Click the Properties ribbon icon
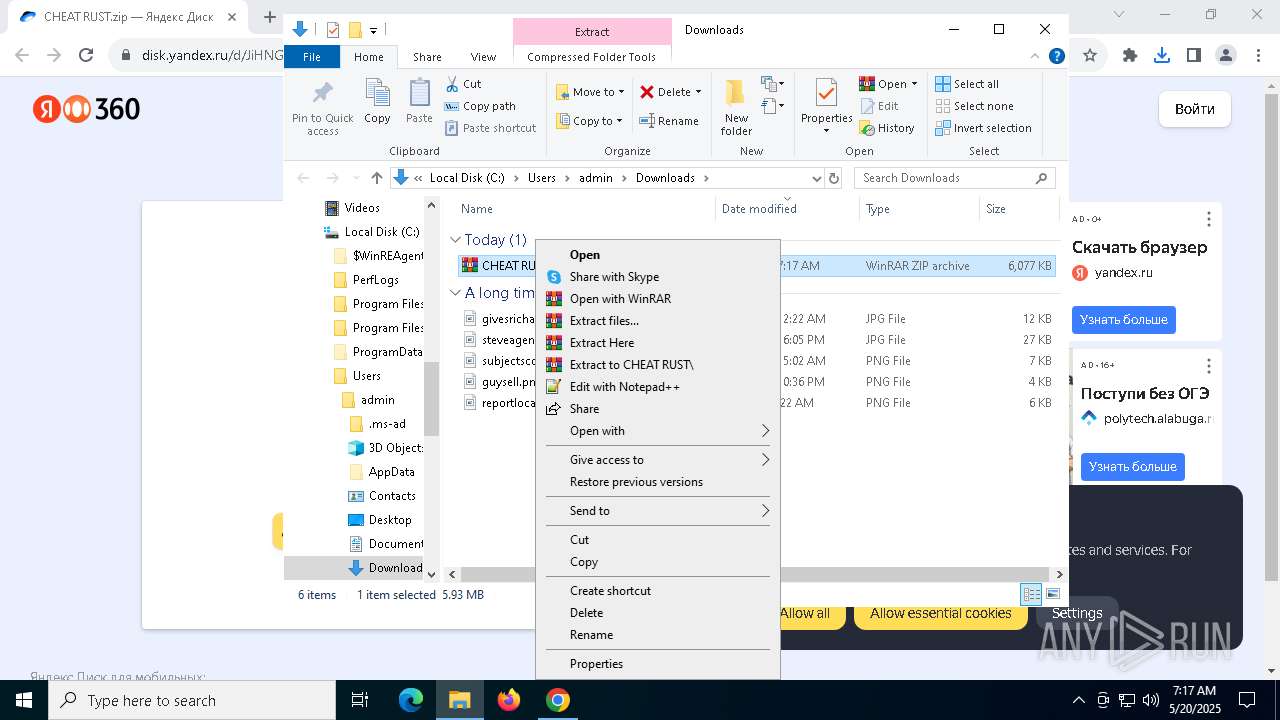Image resolution: width=1280 pixels, height=720 pixels. pyautogui.click(x=826, y=94)
